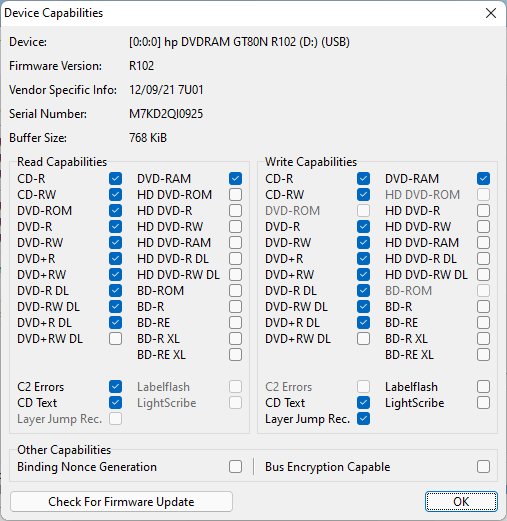Toggle Write LightScribe checkbox
Image resolution: width=507 pixels, height=521 pixels.
(x=483, y=402)
